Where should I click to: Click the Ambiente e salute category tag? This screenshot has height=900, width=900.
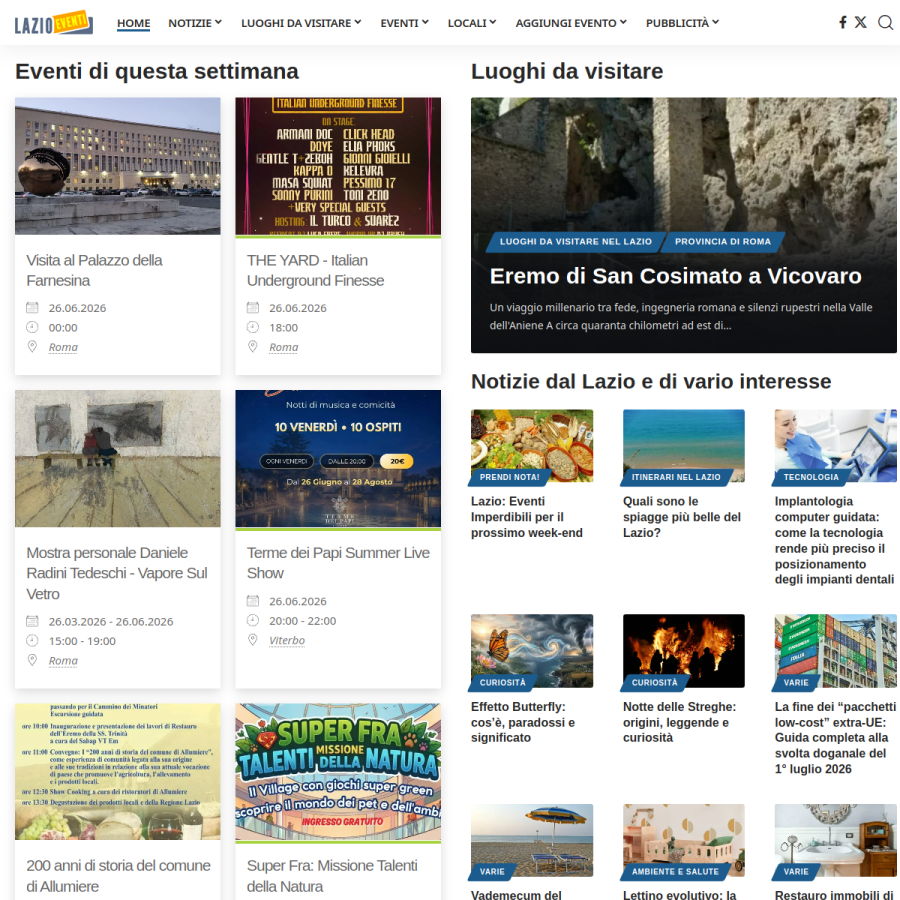pyautogui.click(x=675, y=871)
